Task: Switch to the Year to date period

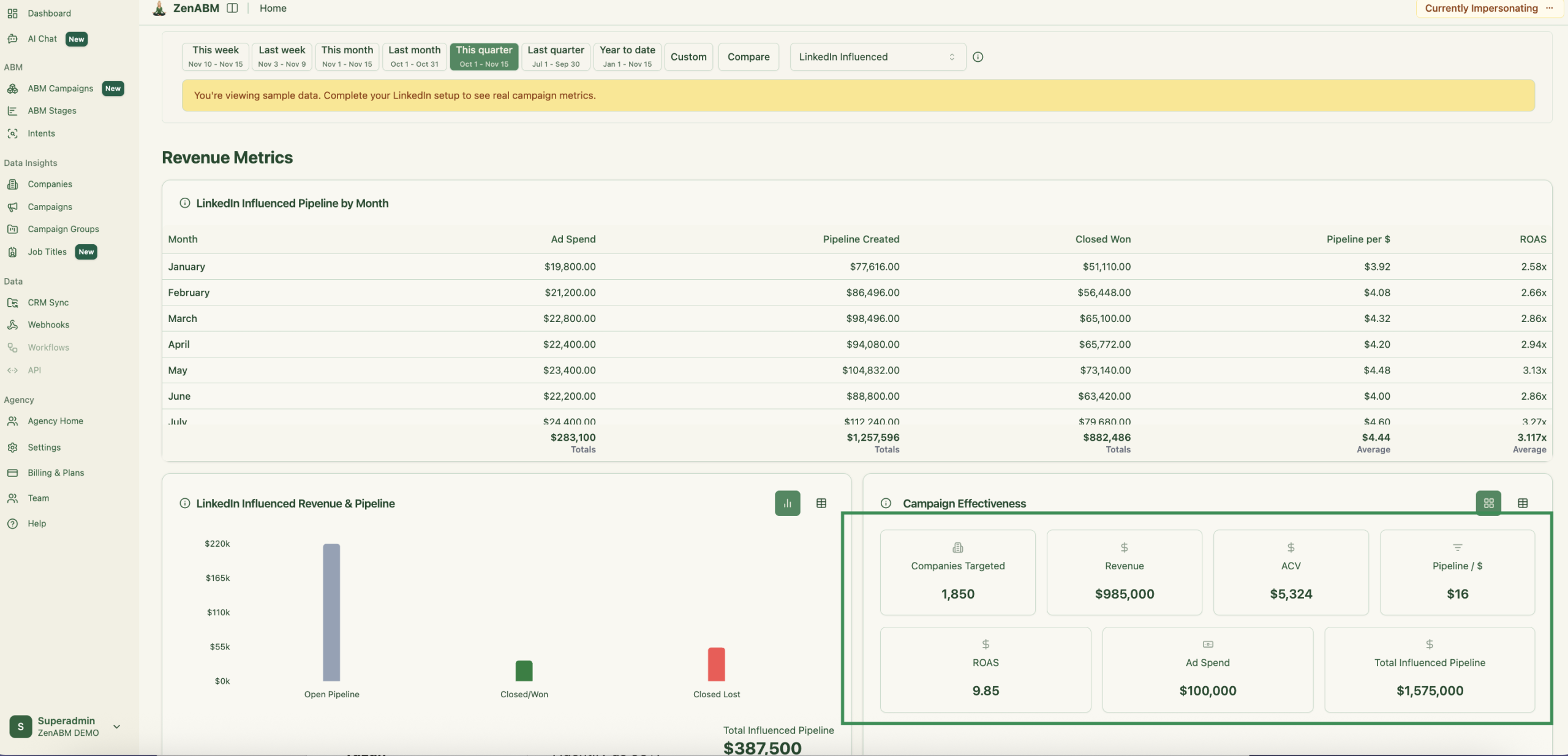Action: coord(626,56)
